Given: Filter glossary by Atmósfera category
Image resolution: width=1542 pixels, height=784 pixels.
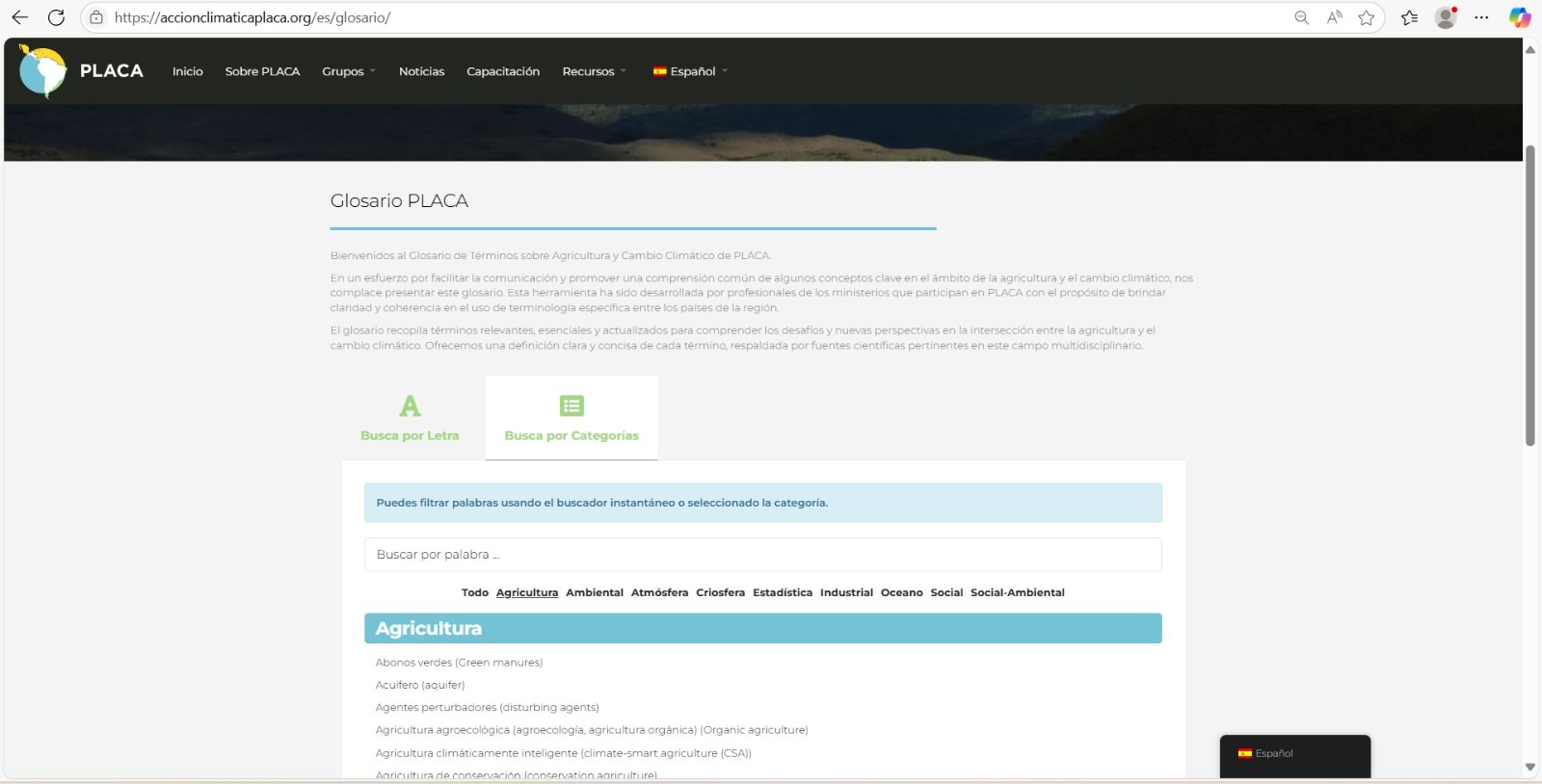Looking at the screenshot, I should pyautogui.click(x=659, y=592).
